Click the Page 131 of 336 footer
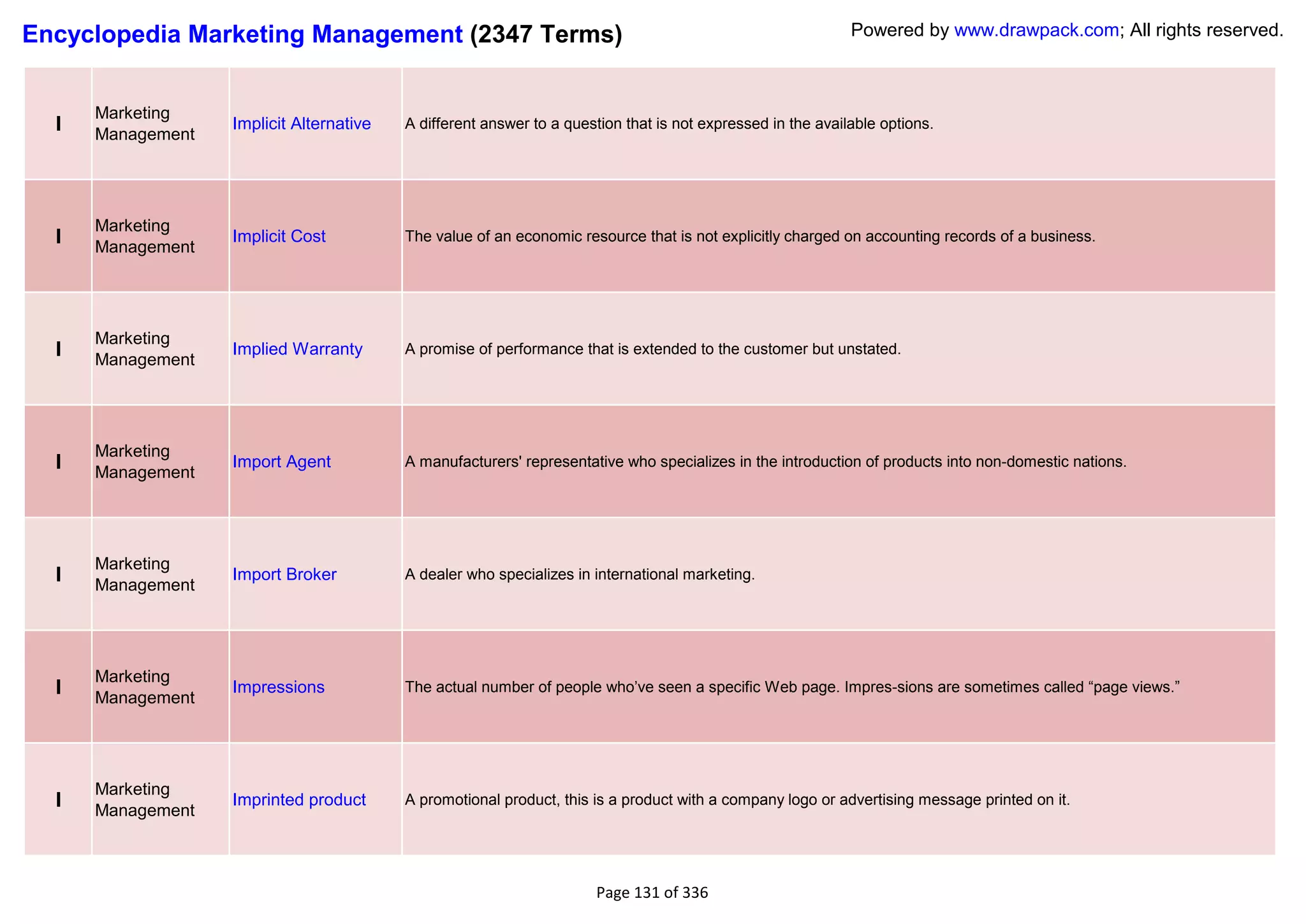This screenshot has height=924, width=1306. pos(652,893)
